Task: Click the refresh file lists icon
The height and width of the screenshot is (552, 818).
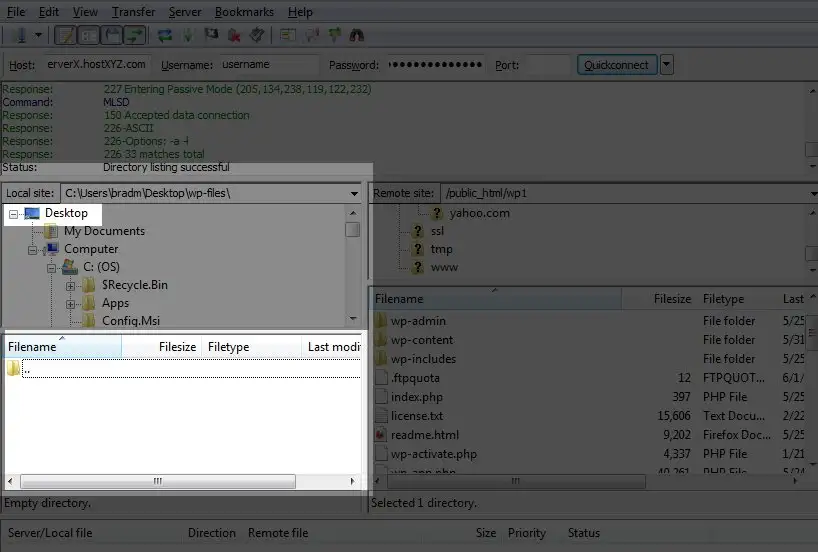Action: pyautogui.click(x=165, y=35)
